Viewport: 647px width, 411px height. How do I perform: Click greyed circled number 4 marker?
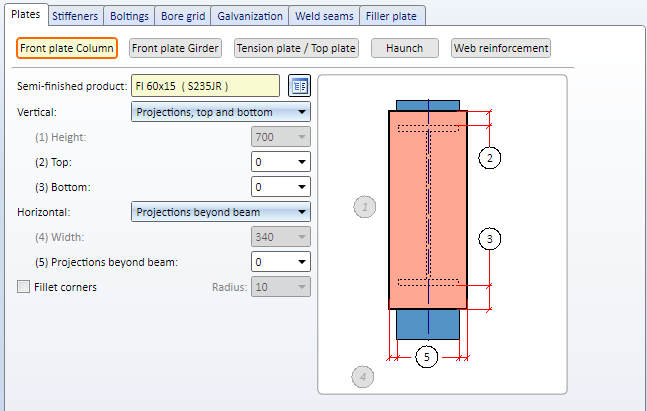pos(363,377)
